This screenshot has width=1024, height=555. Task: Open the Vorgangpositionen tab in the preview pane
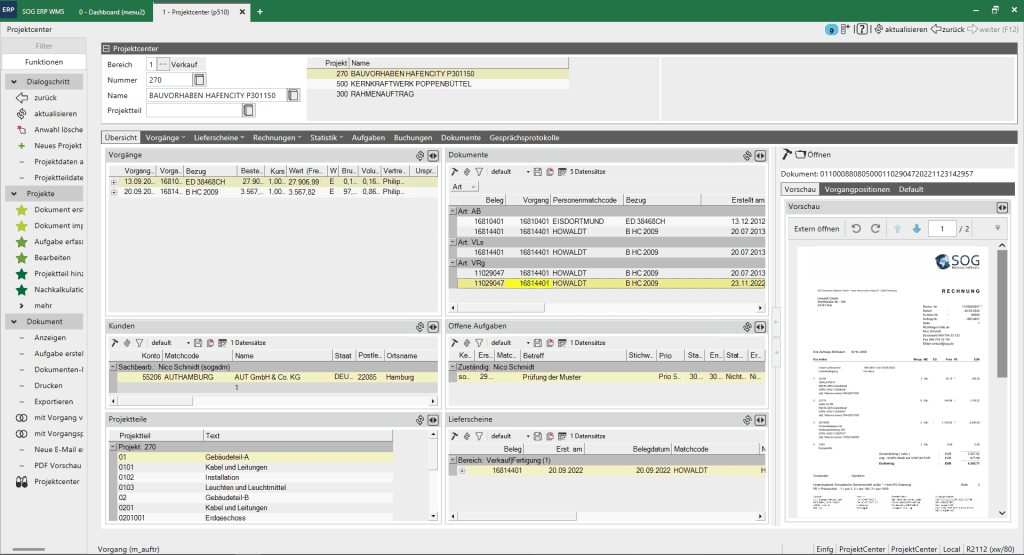[857, 189]
